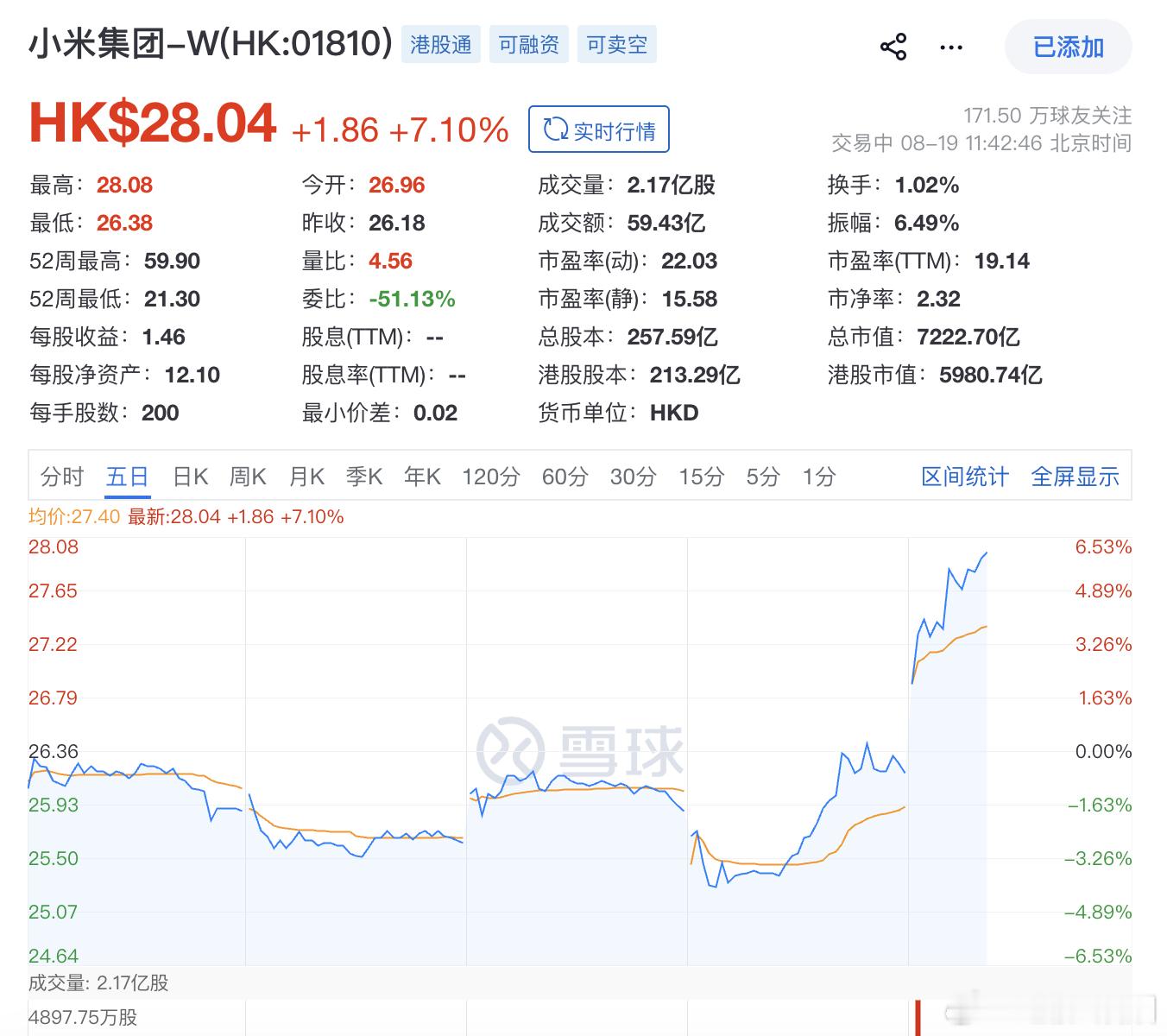
Task: Switch to the 季K chart tab
Action: click(x=364, y=477)
